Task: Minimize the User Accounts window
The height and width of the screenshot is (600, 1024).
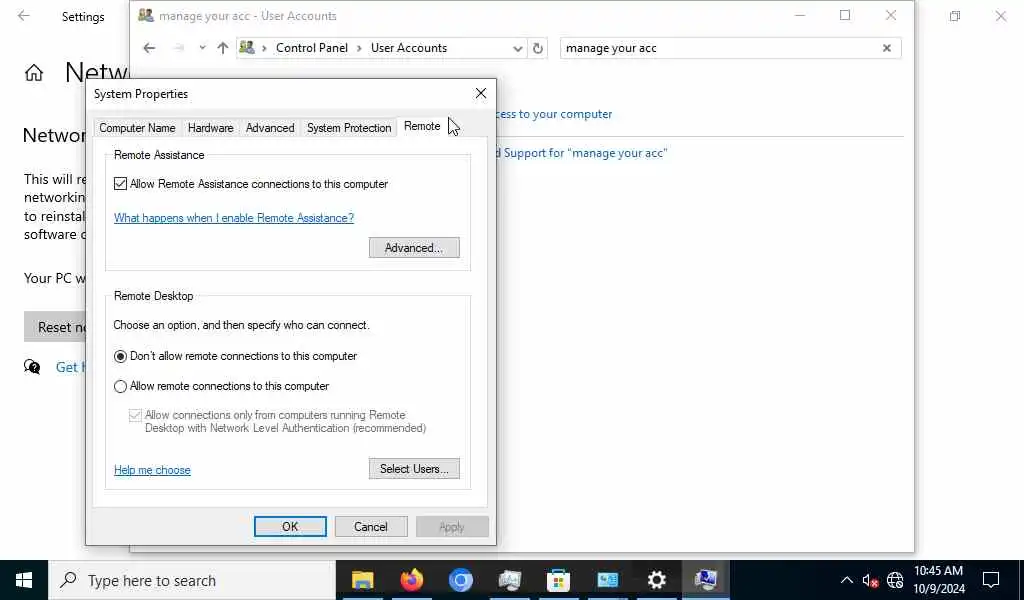Action: 800,15
